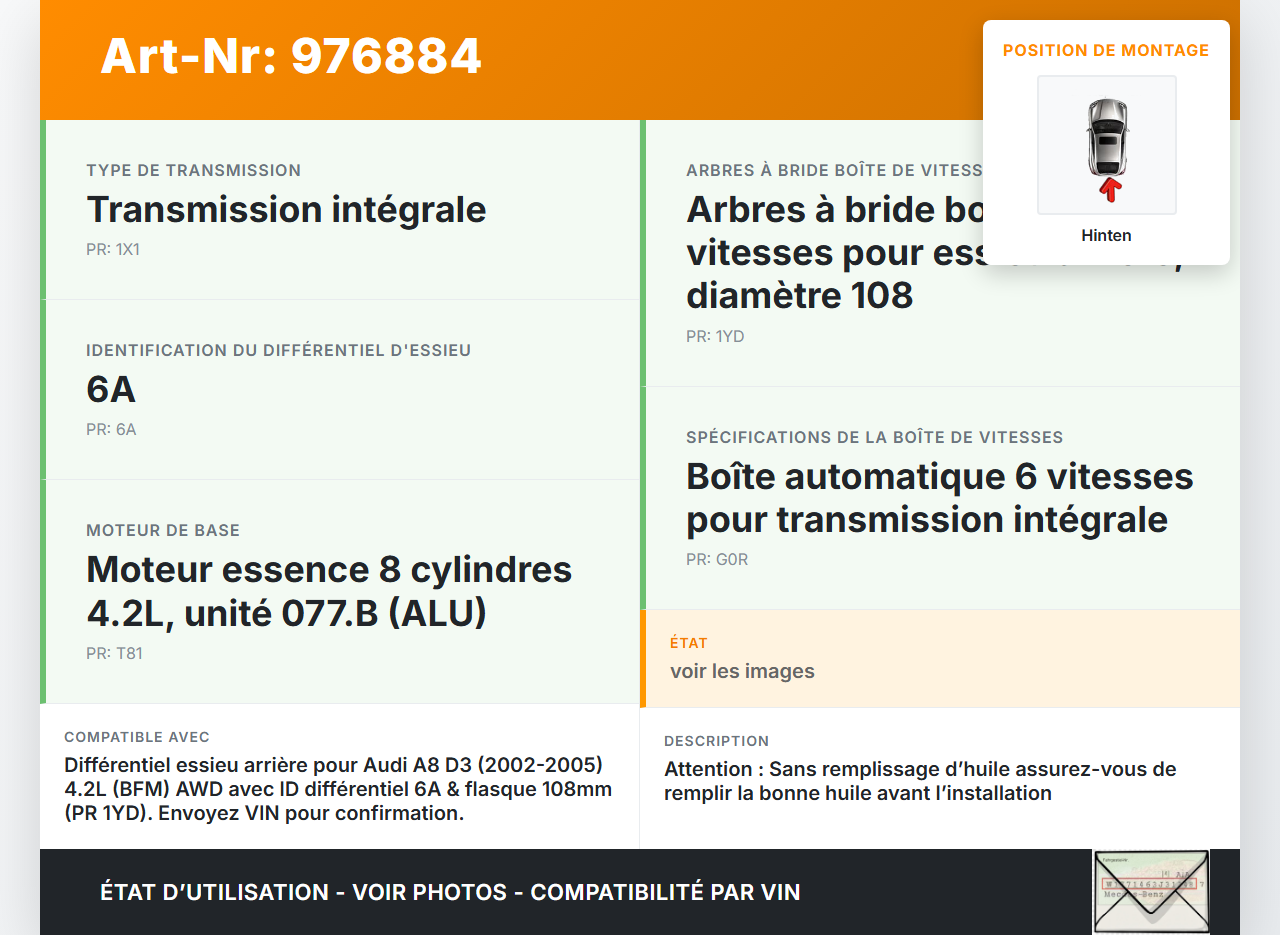Select the "Art-Nr: 976884" title
This screenshot has width=1280, height=935.
click(x=291, y=56)
